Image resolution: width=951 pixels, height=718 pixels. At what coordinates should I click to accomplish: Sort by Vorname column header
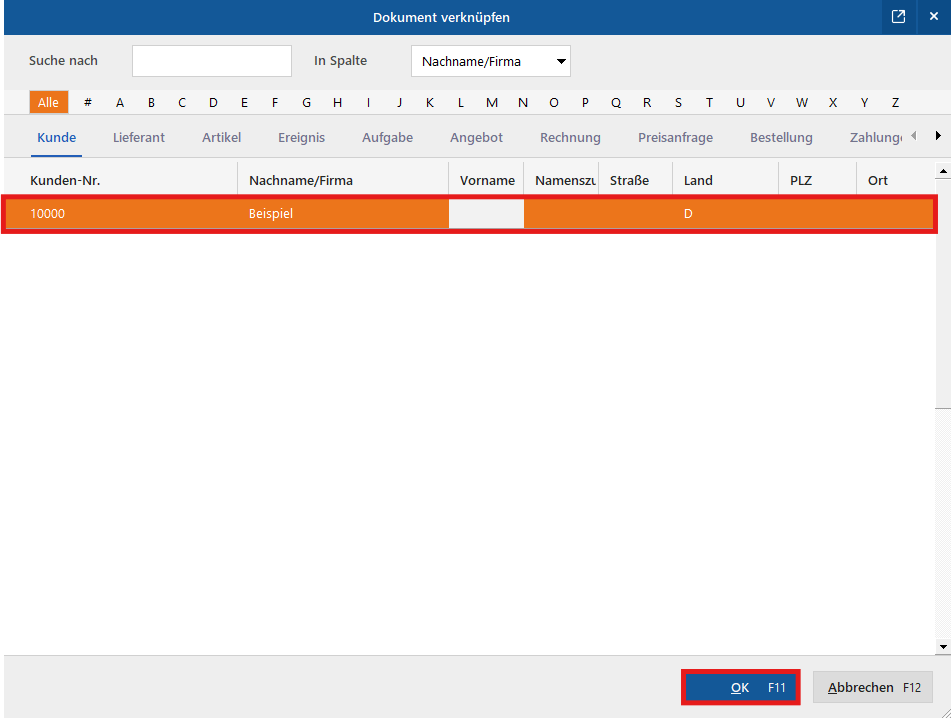coord(486,180)
